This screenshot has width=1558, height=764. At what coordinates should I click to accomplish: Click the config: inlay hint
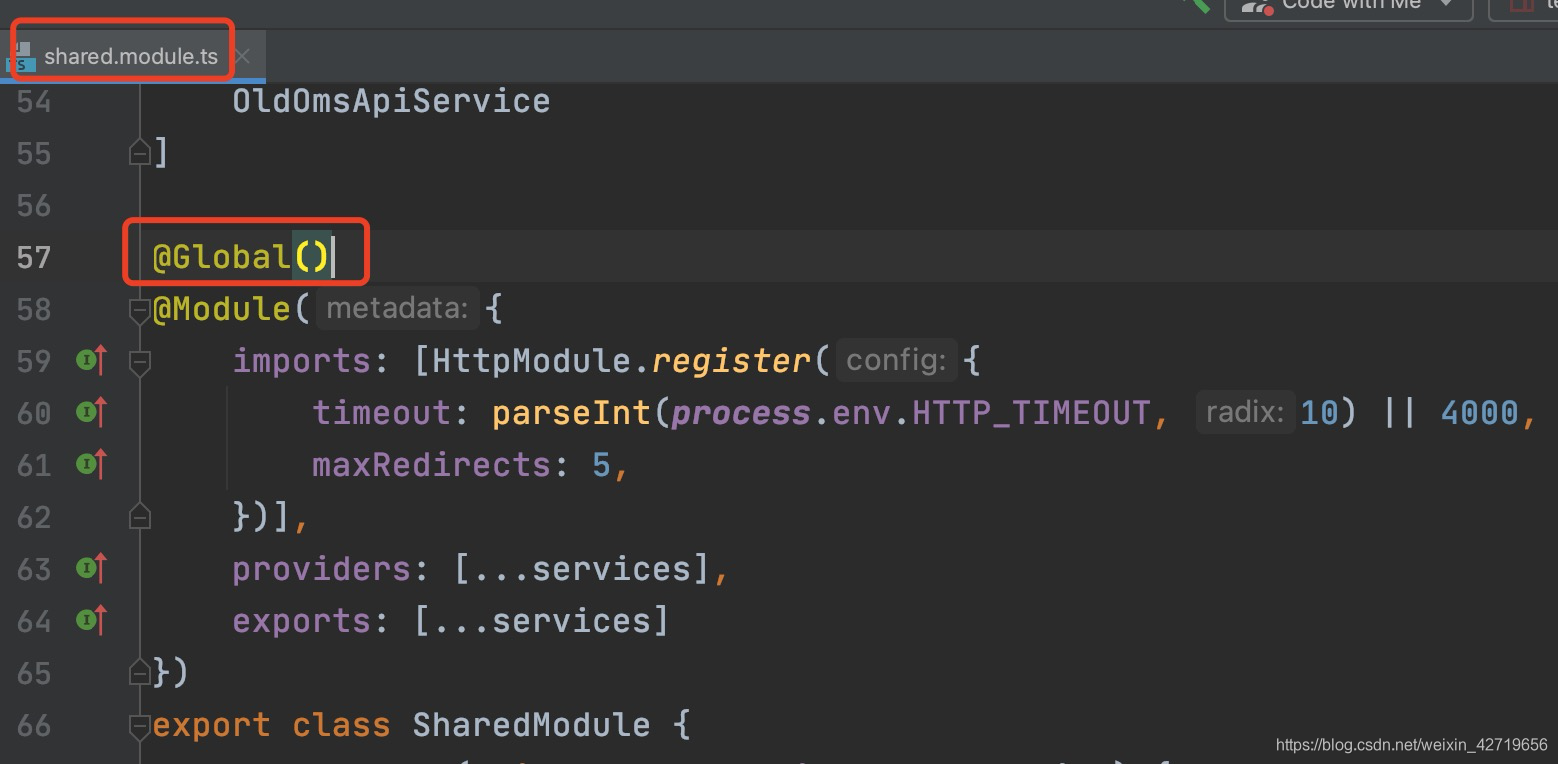click(x=896, y=360)
